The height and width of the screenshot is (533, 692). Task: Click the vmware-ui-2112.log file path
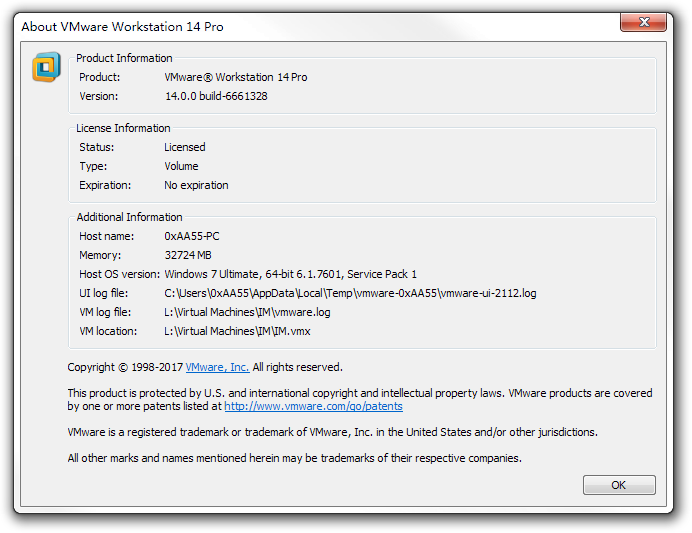click(350, 293)
